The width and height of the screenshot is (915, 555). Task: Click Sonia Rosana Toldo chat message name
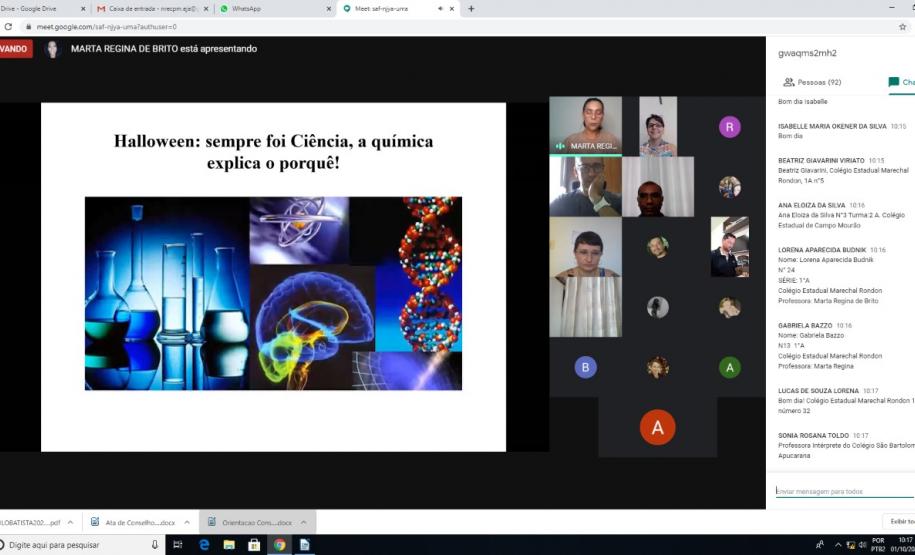[x=813, y=435]
